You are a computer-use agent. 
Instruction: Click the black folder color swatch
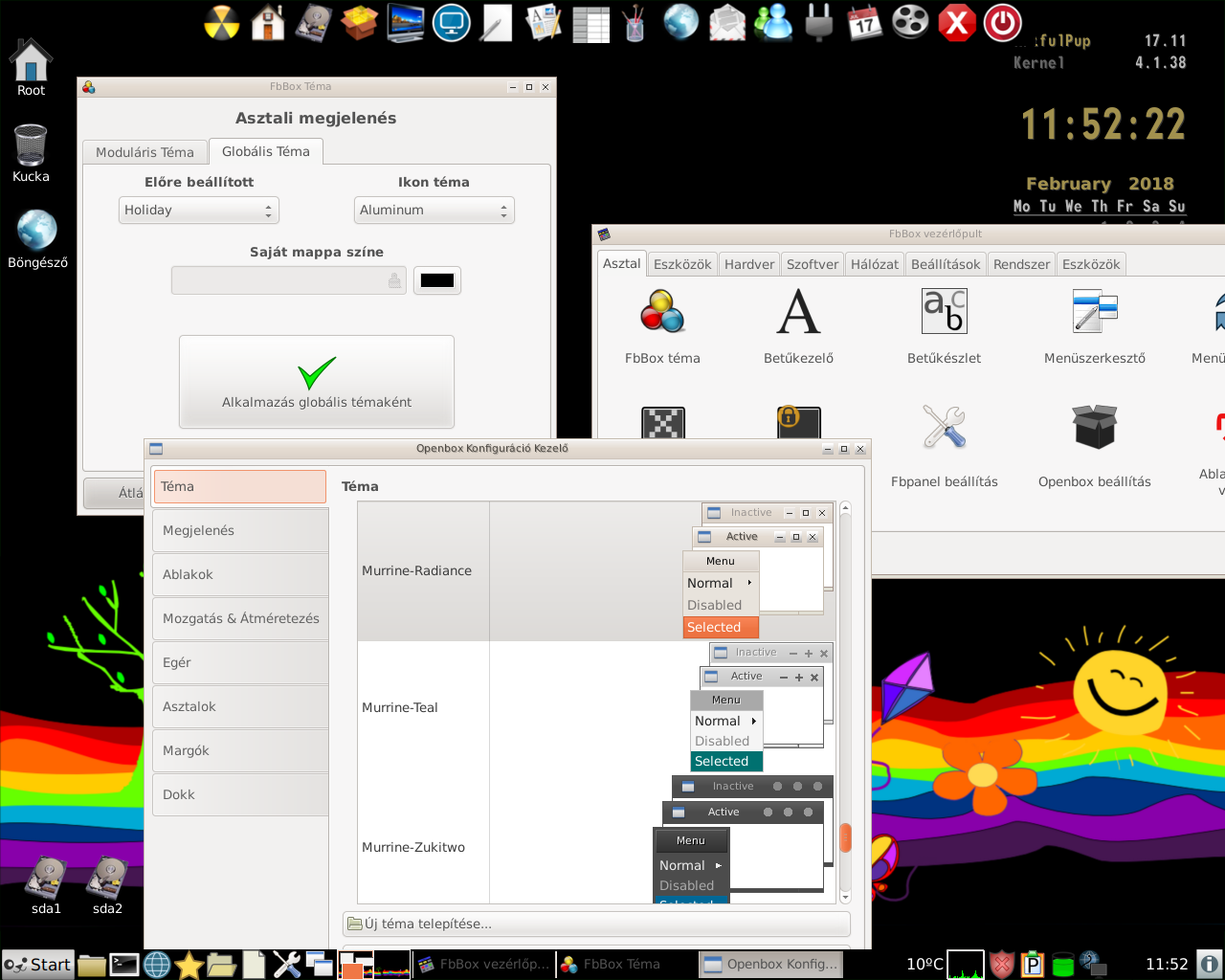[437, 280]
